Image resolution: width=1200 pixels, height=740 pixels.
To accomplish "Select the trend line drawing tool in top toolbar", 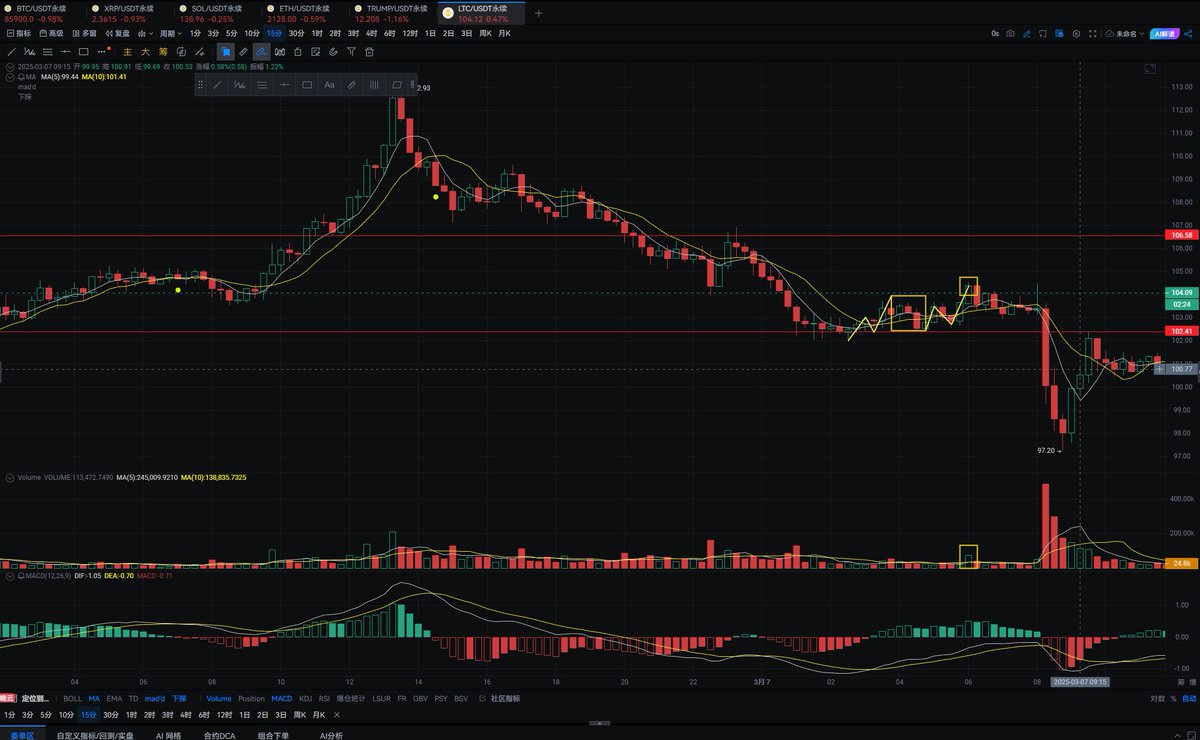I will [x=12, y=51].
